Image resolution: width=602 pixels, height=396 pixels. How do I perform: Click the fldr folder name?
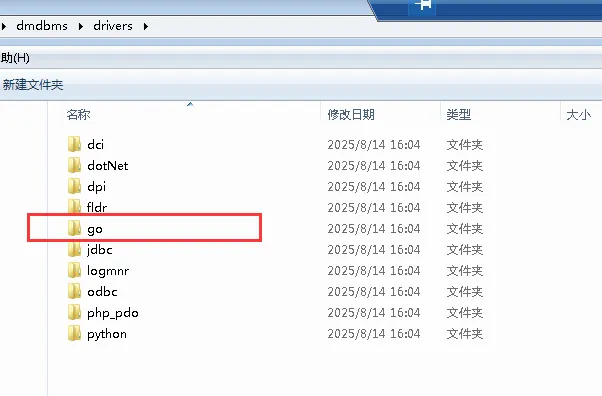coord(97,207)
